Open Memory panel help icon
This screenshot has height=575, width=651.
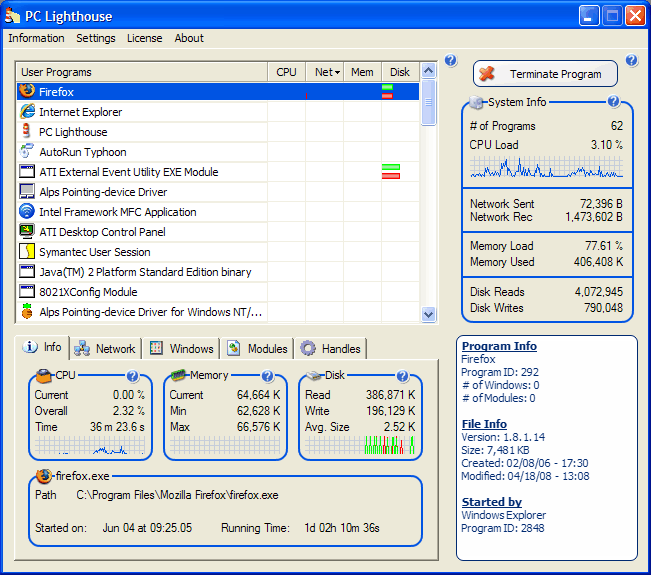(267, 376)
